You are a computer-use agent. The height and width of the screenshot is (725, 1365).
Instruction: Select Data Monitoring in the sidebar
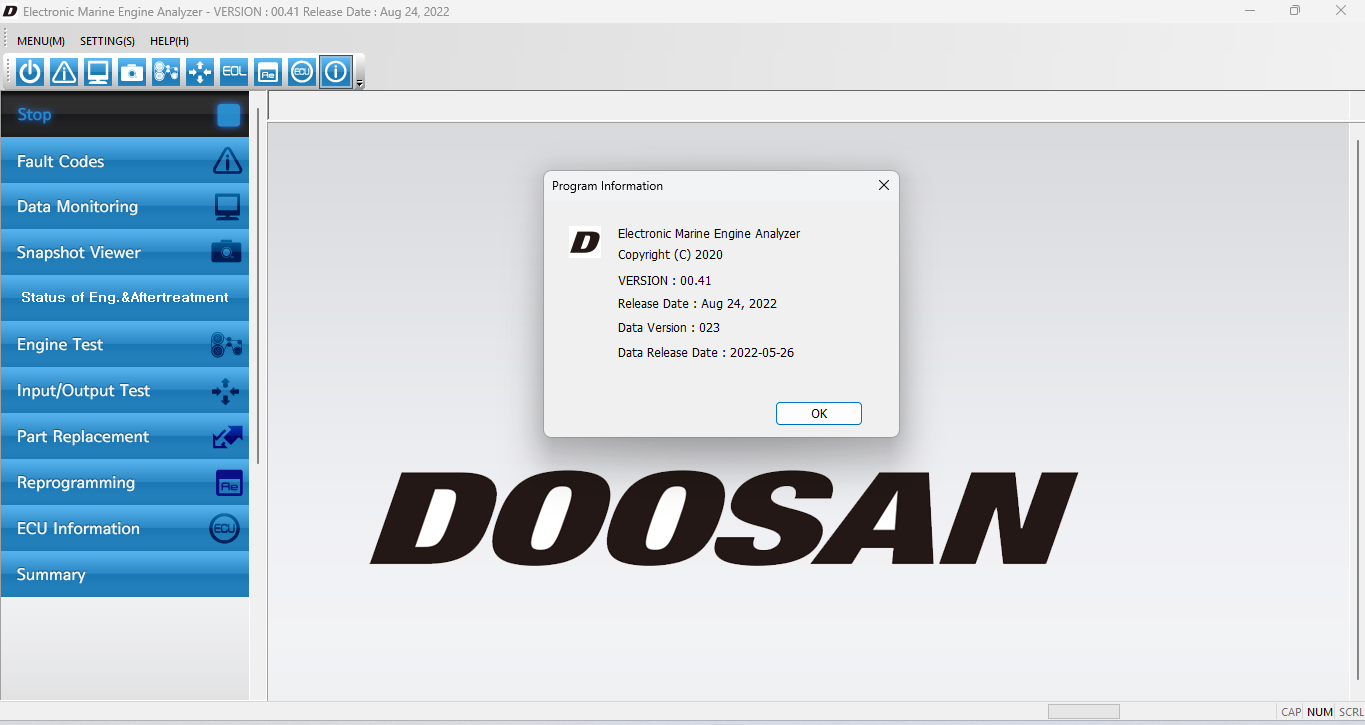pos(125,207)
